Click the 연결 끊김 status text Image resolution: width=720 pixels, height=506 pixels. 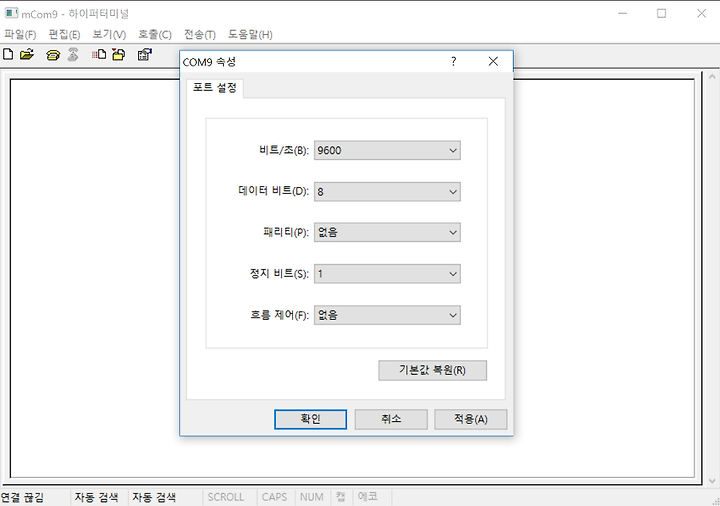(22, 497)
